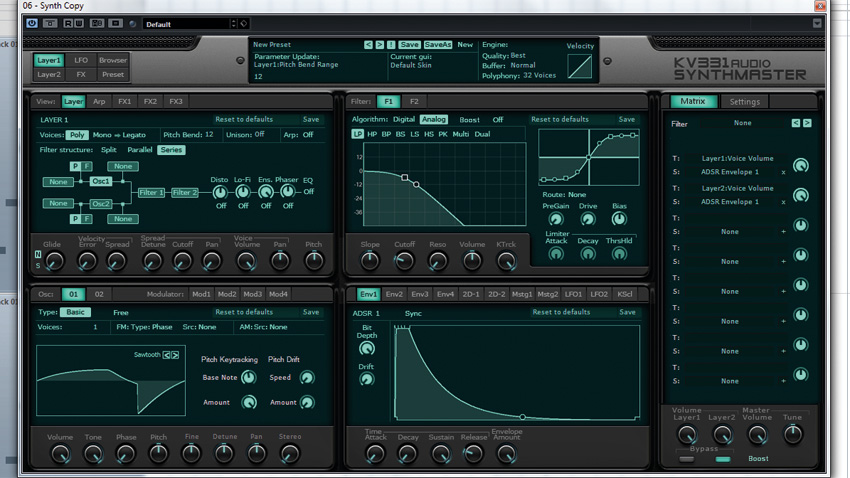Click the Read automation R button
850x478 pixels.
[68, 23]
